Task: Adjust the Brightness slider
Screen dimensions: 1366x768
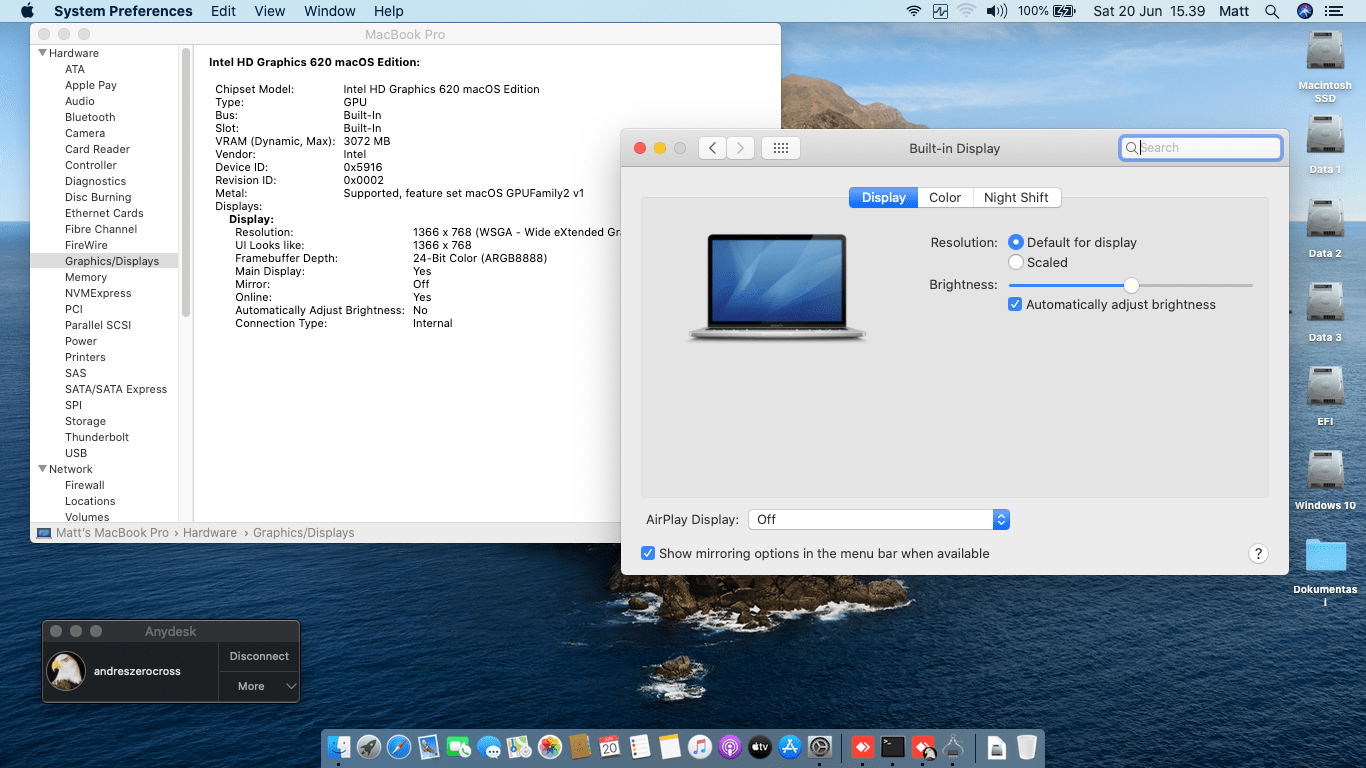Action: click(x=1130, y=285)
